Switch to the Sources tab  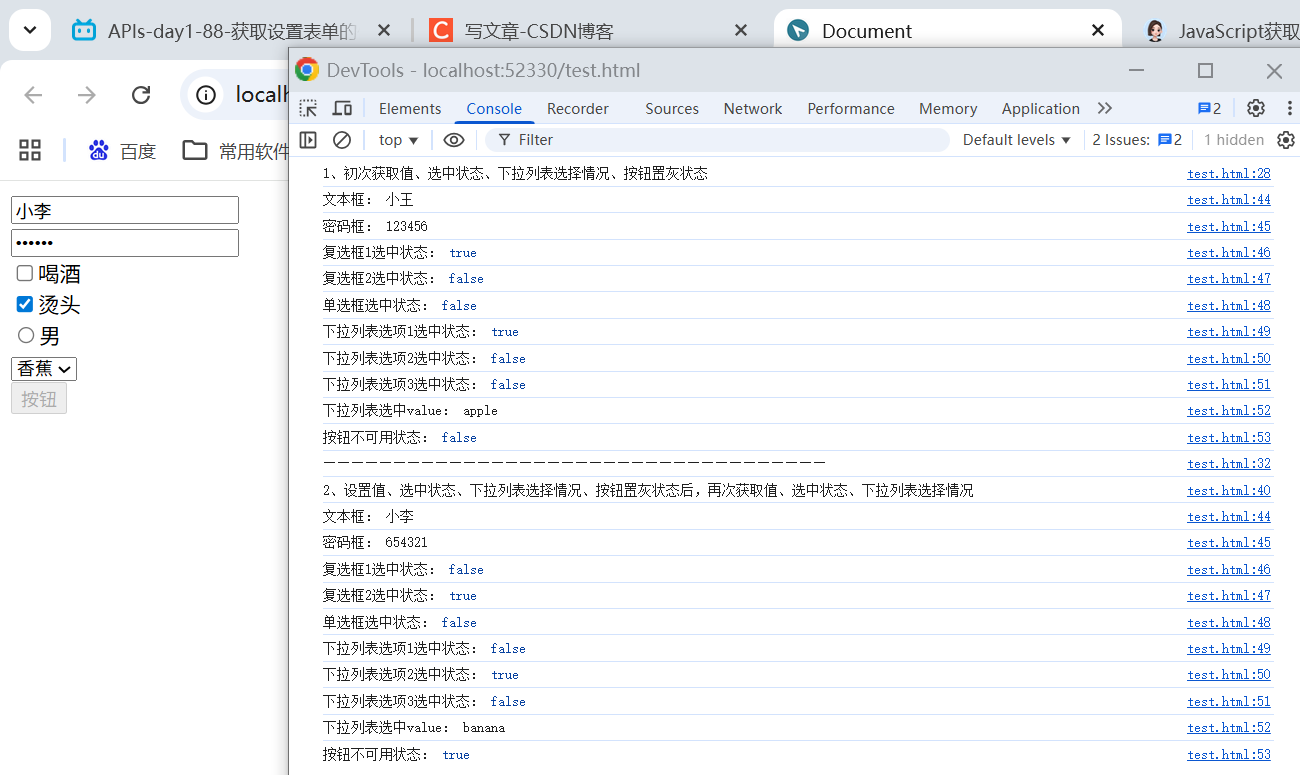click(x=672, y=109)
